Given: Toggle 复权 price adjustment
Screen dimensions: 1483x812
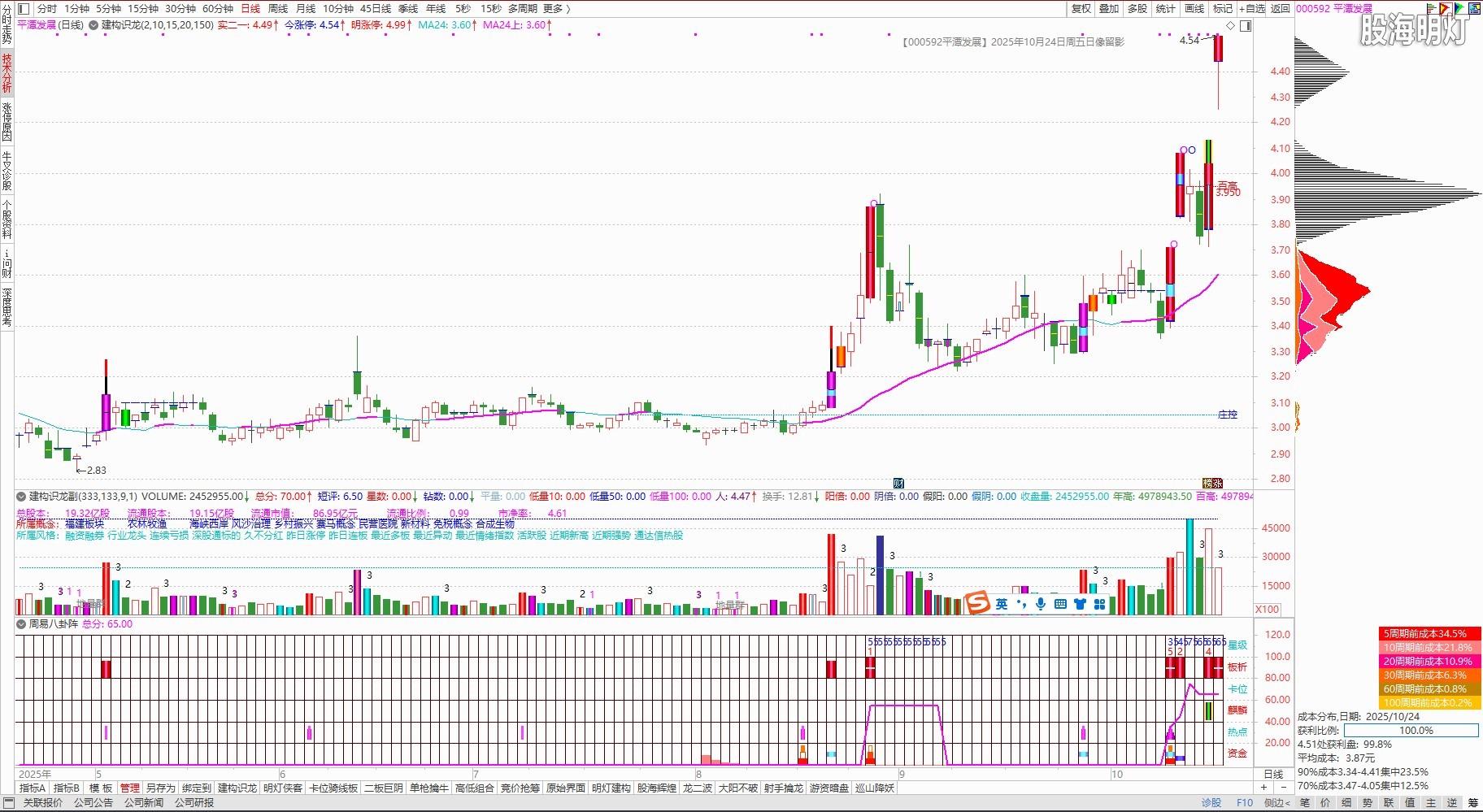Looking at the screenshot, I should click(1081, 9).
